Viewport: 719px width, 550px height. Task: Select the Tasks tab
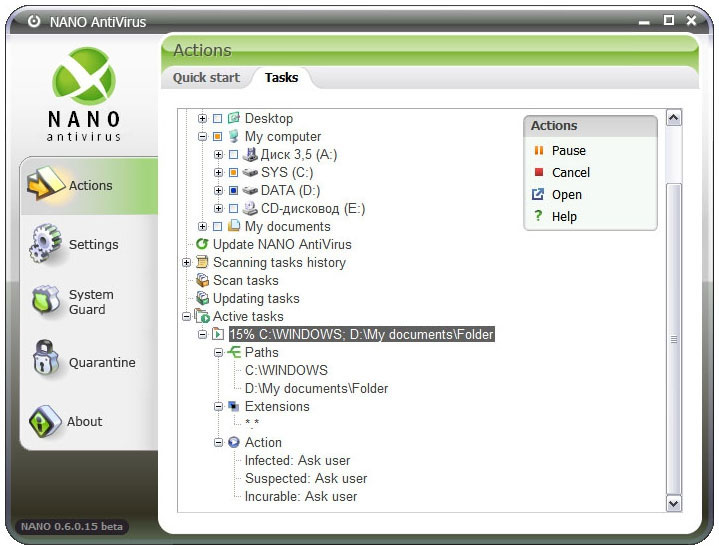[281, 78]
